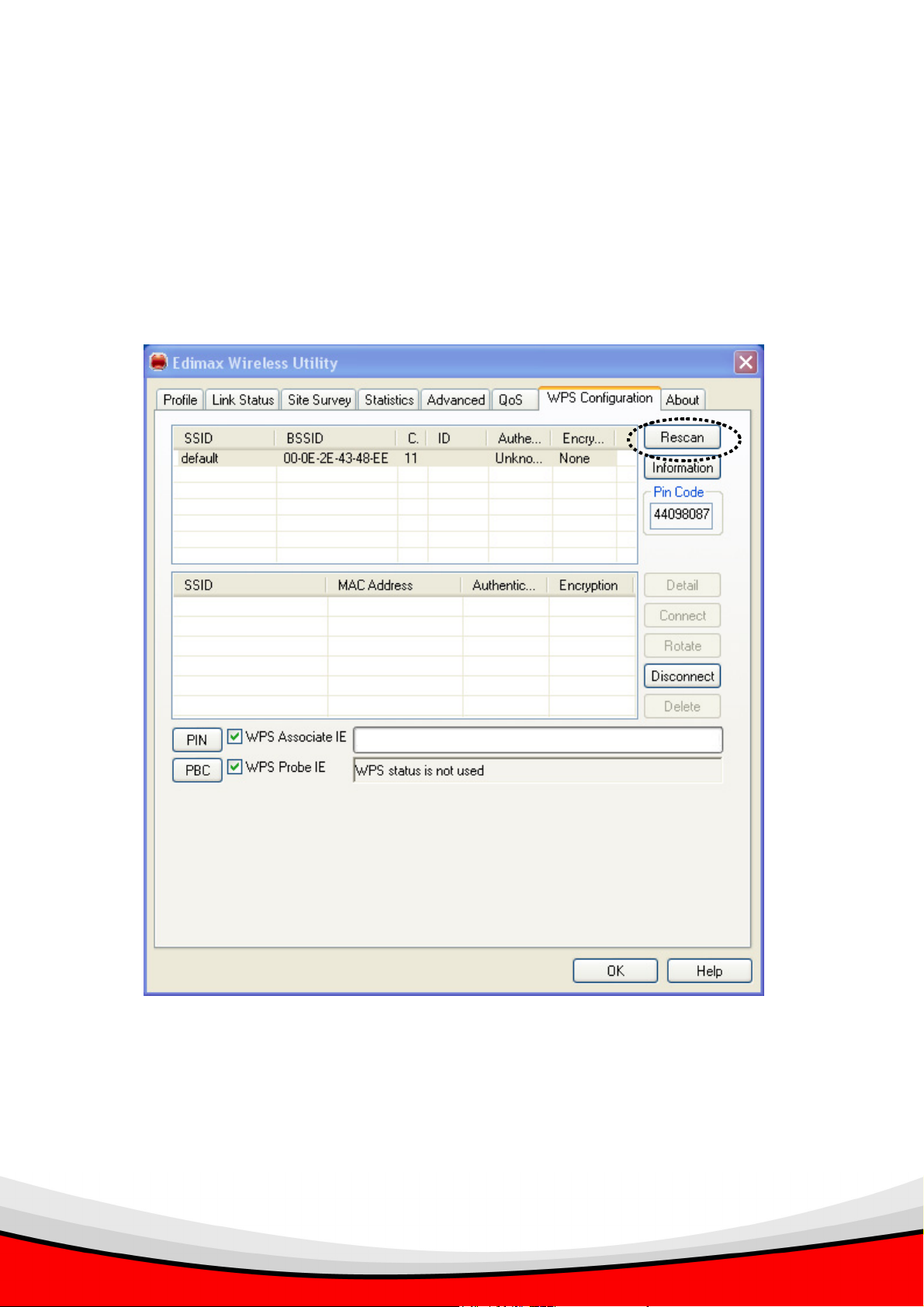This screenshot has width=924, height=1307.
Task: Click the SSID header in lower list
Action: pyautogui.click(x=250, y=586)
